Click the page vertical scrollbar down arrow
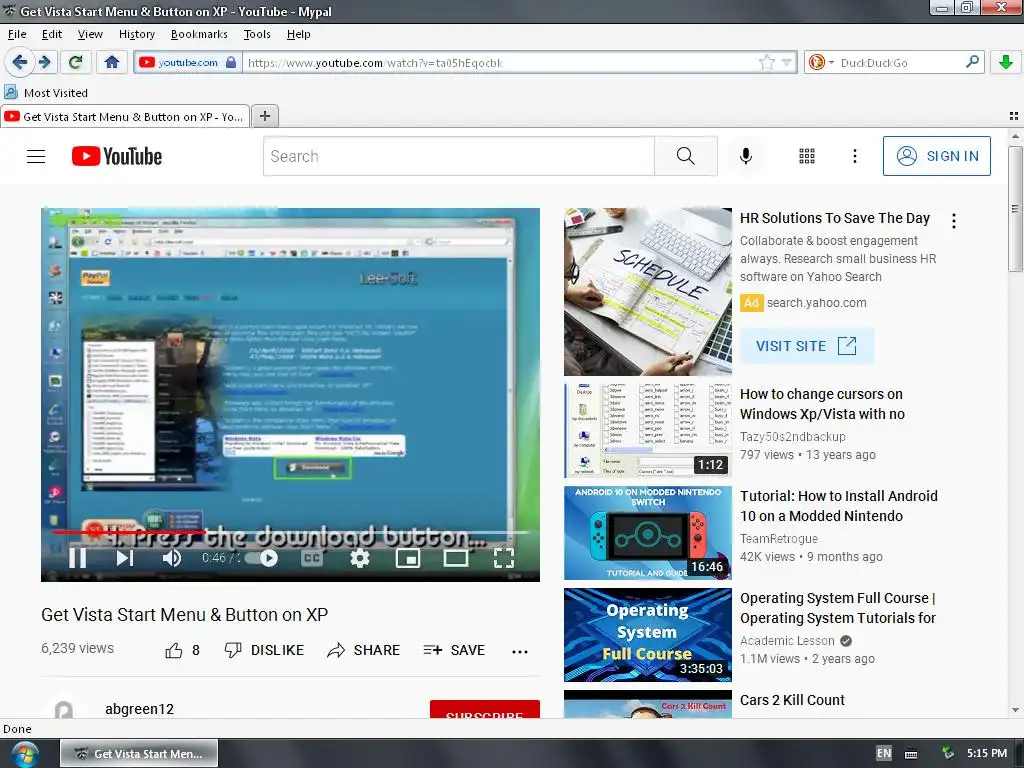 pyautogui.click(x=1015, y=710)
